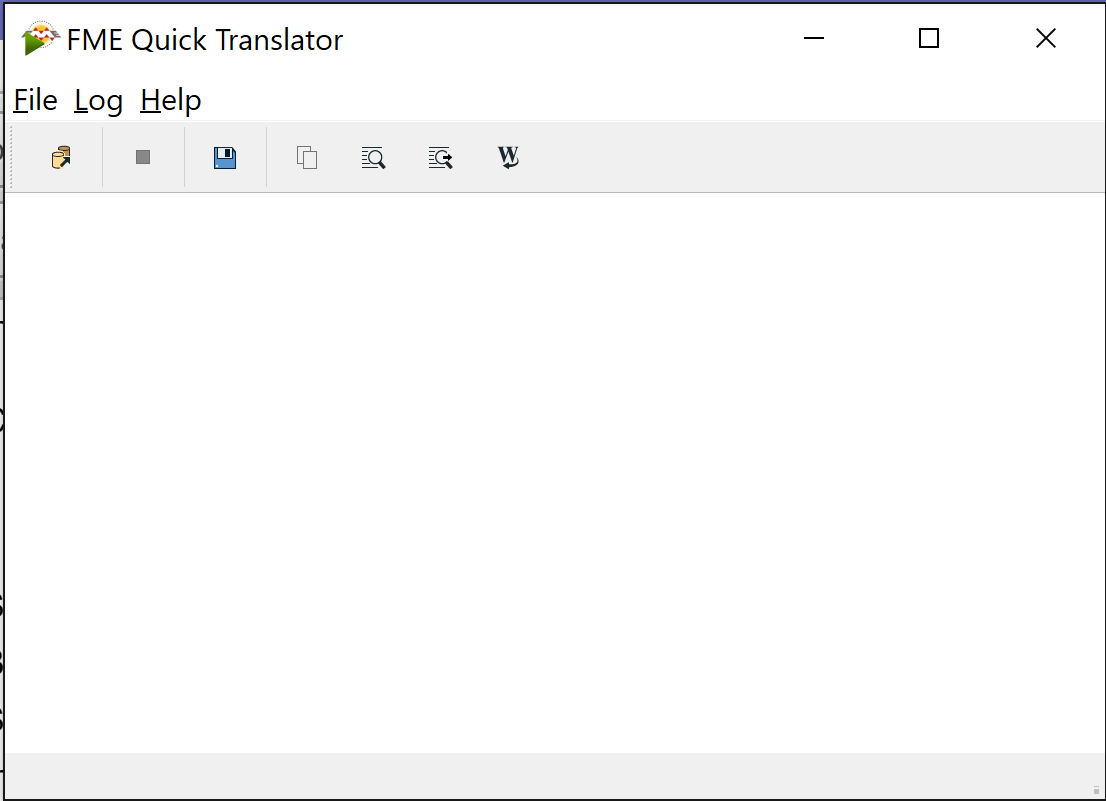
Task: Close the FME Quick Translator window
Action: click(1045, 39)
